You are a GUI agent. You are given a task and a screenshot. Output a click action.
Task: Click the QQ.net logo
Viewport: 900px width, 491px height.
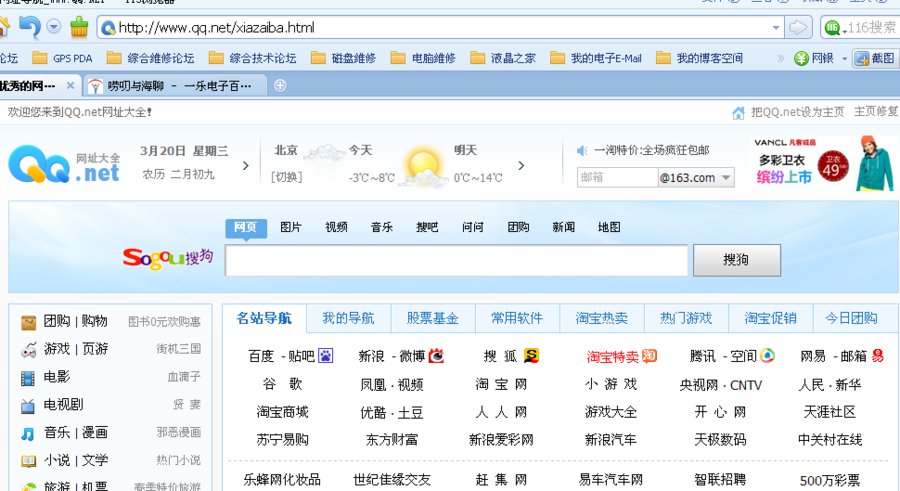(x=64, y=164)
